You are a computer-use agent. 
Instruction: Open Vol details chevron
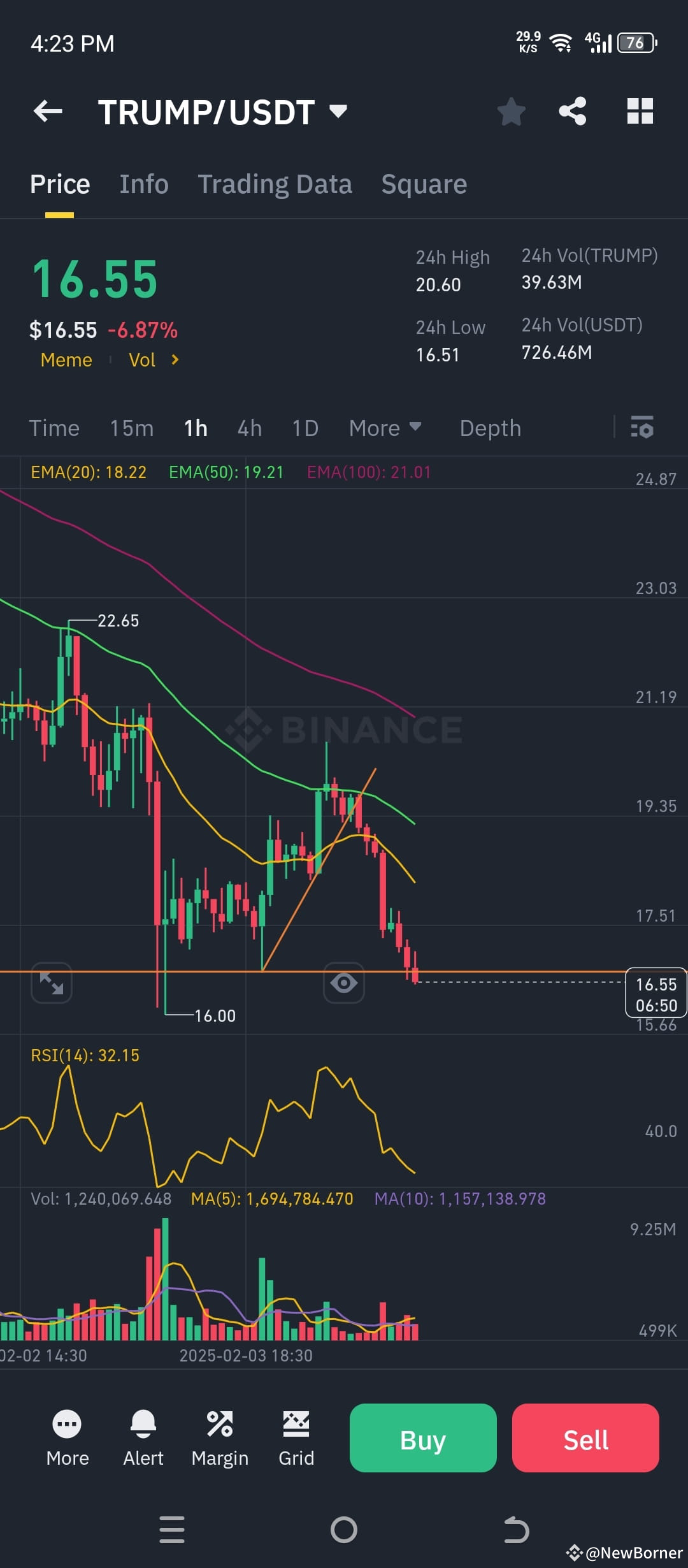tap(175, 360)
